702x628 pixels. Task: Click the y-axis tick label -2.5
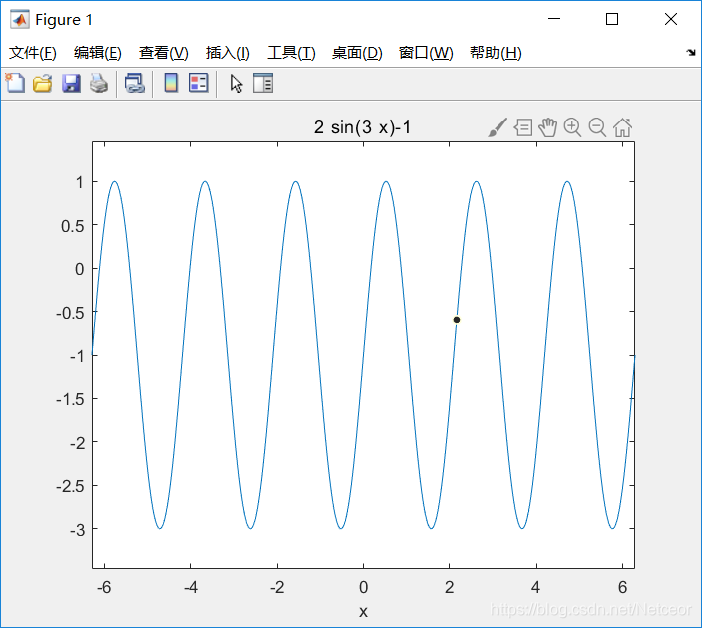[x=70, y=486]
